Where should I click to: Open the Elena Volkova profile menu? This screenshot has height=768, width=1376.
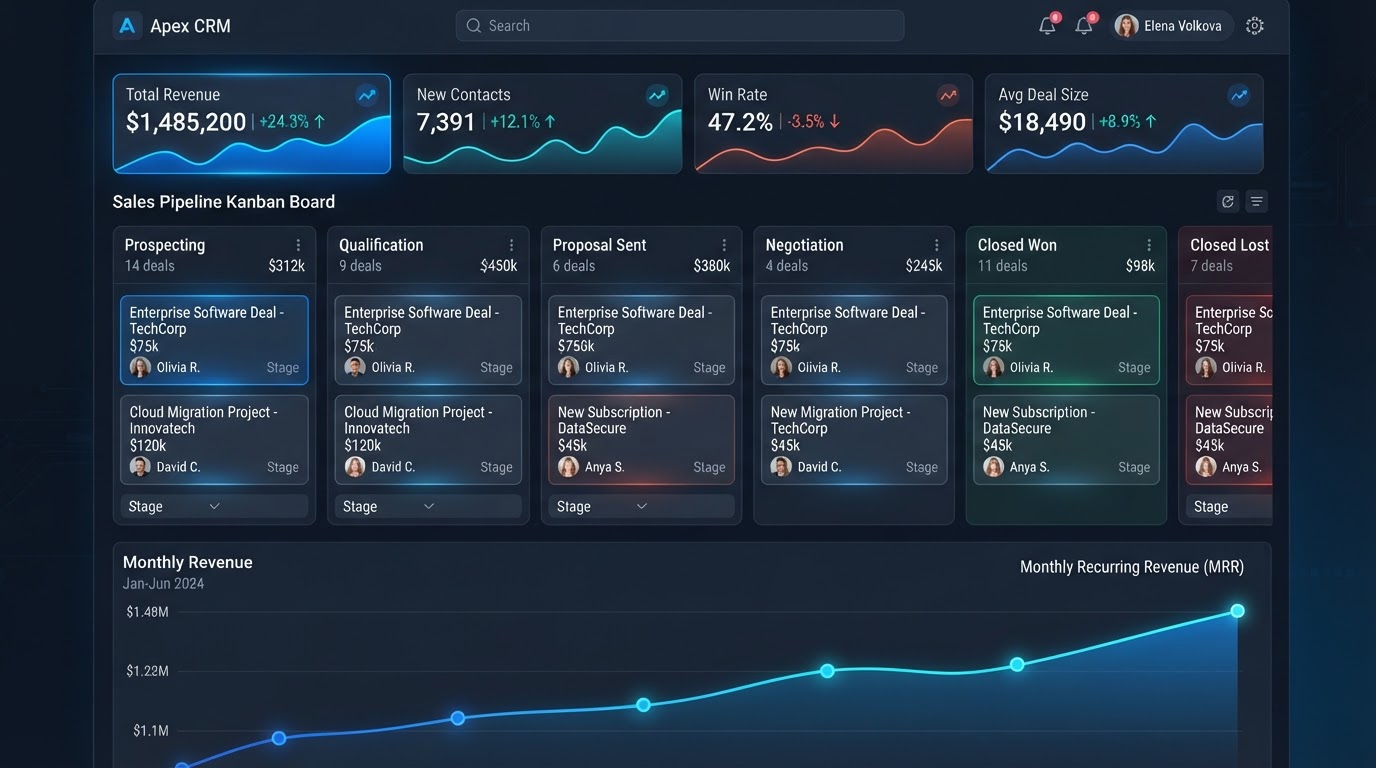[1172, 26]
